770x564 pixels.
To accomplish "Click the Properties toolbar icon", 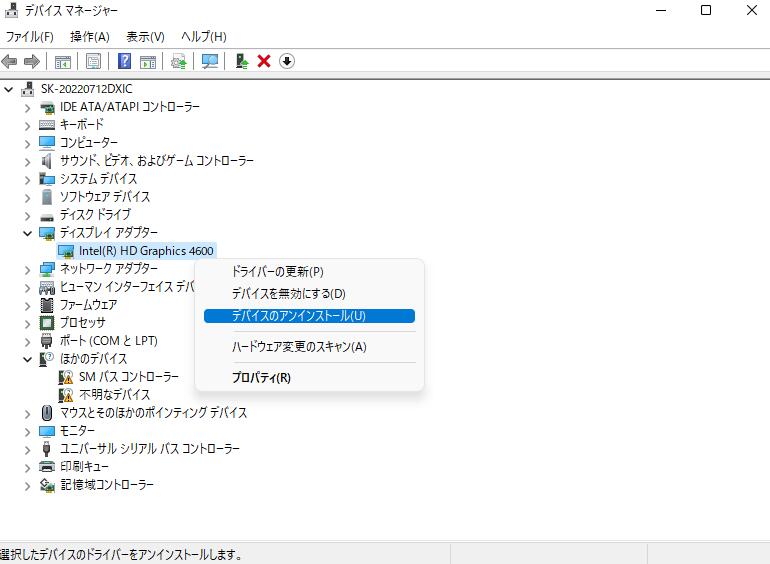I will pos(93,61).
